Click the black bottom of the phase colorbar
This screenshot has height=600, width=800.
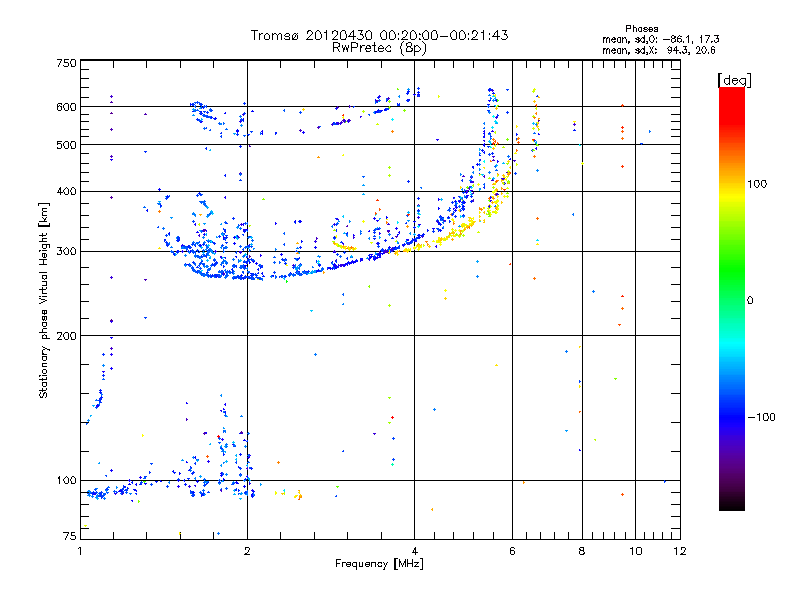[x=732, y=503]
